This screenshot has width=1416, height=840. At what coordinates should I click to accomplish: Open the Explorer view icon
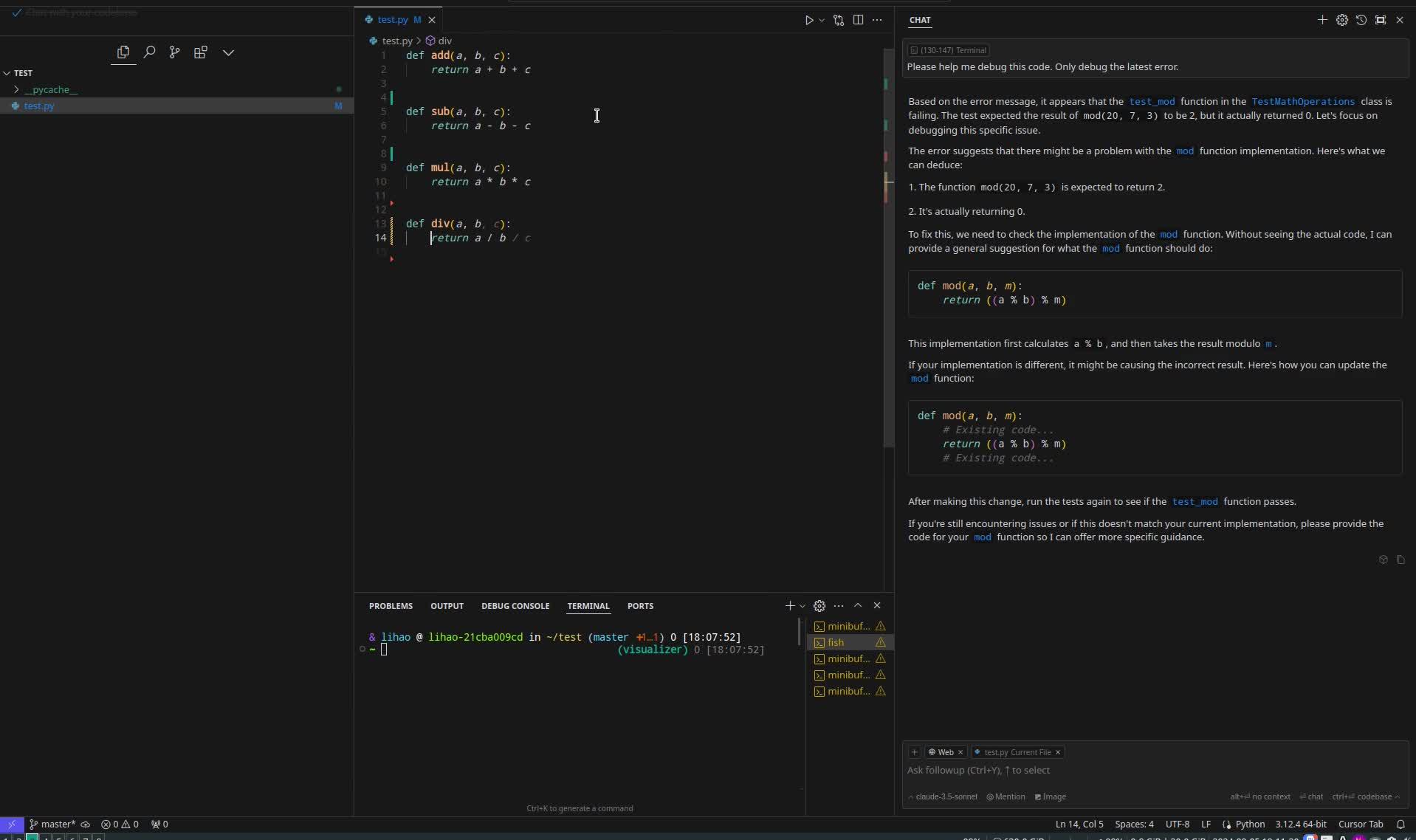click(123, 52)
